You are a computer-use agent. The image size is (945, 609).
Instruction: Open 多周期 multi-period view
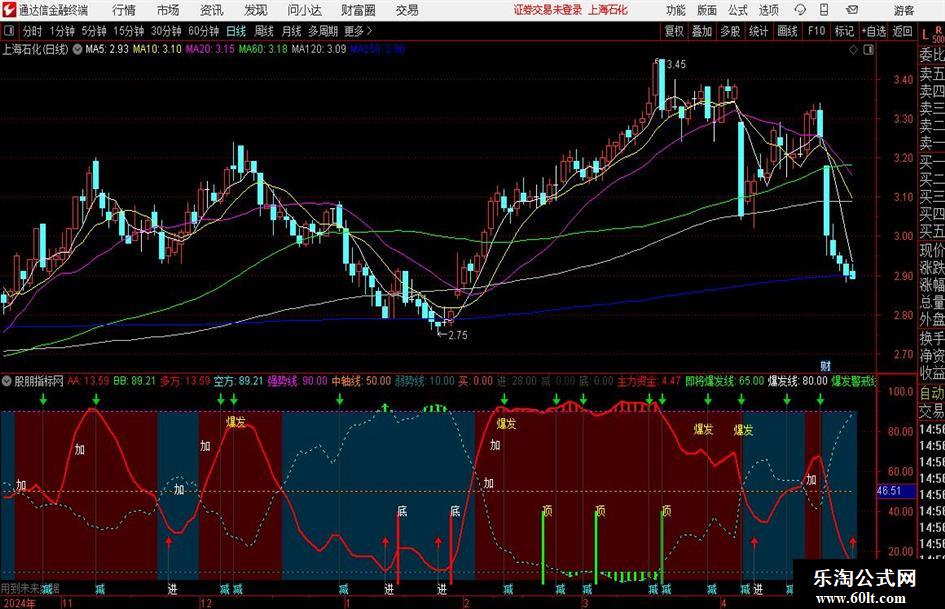[323, 31]
